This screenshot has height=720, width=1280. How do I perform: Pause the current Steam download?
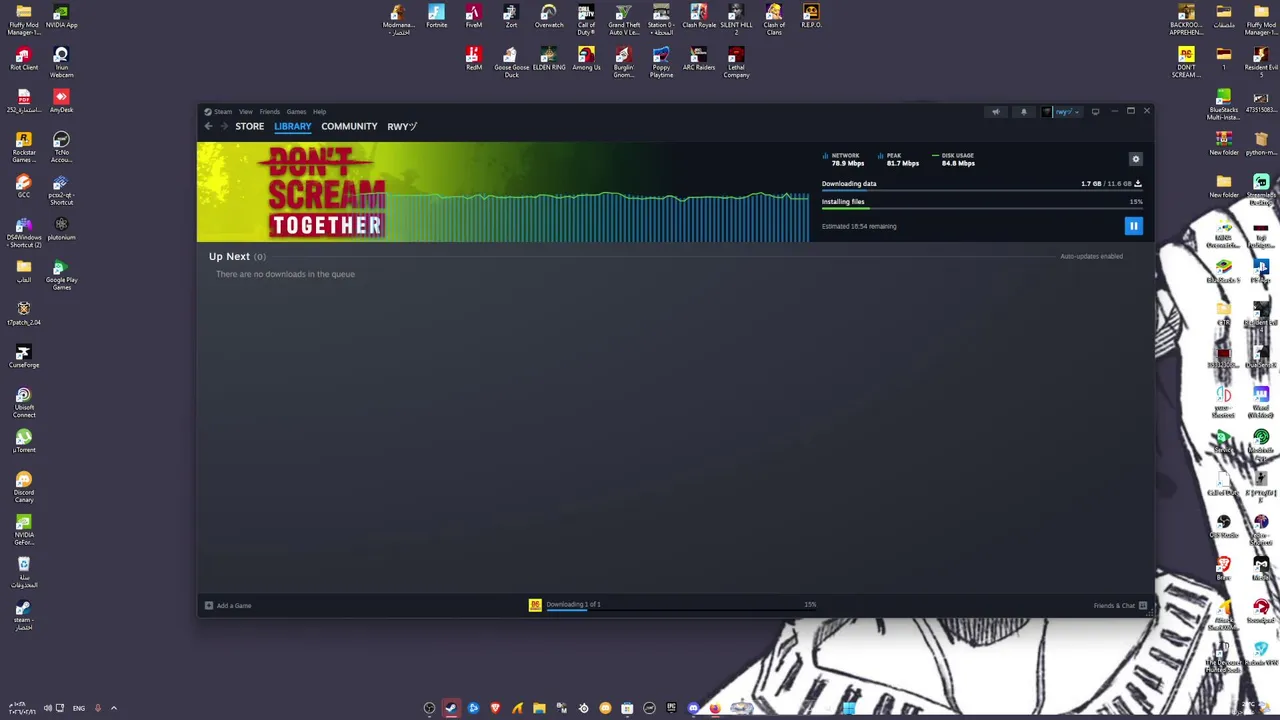point(1133,226)
